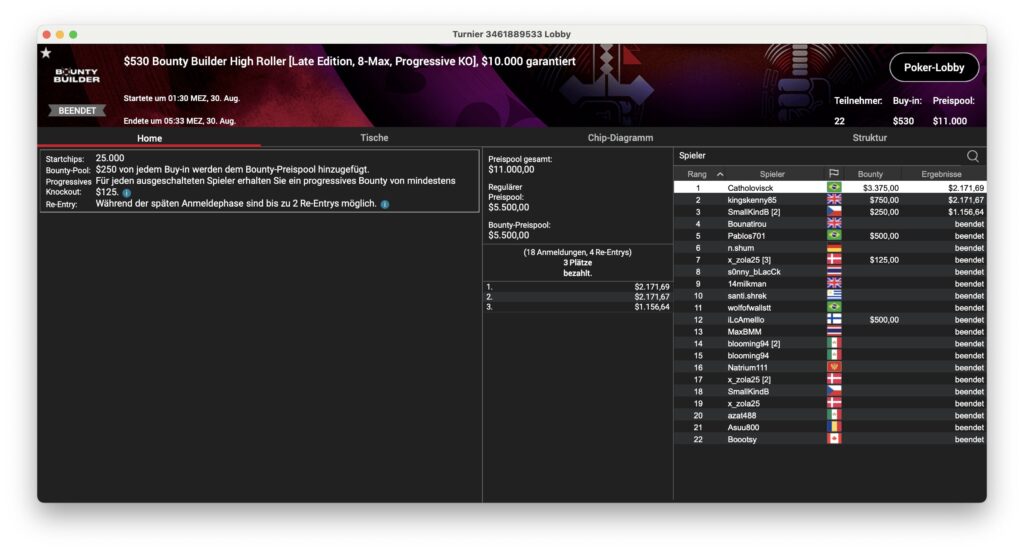The image size is (1024, 552).
Task: Click the green macOS fullscreen button
Action: (73, 34)
